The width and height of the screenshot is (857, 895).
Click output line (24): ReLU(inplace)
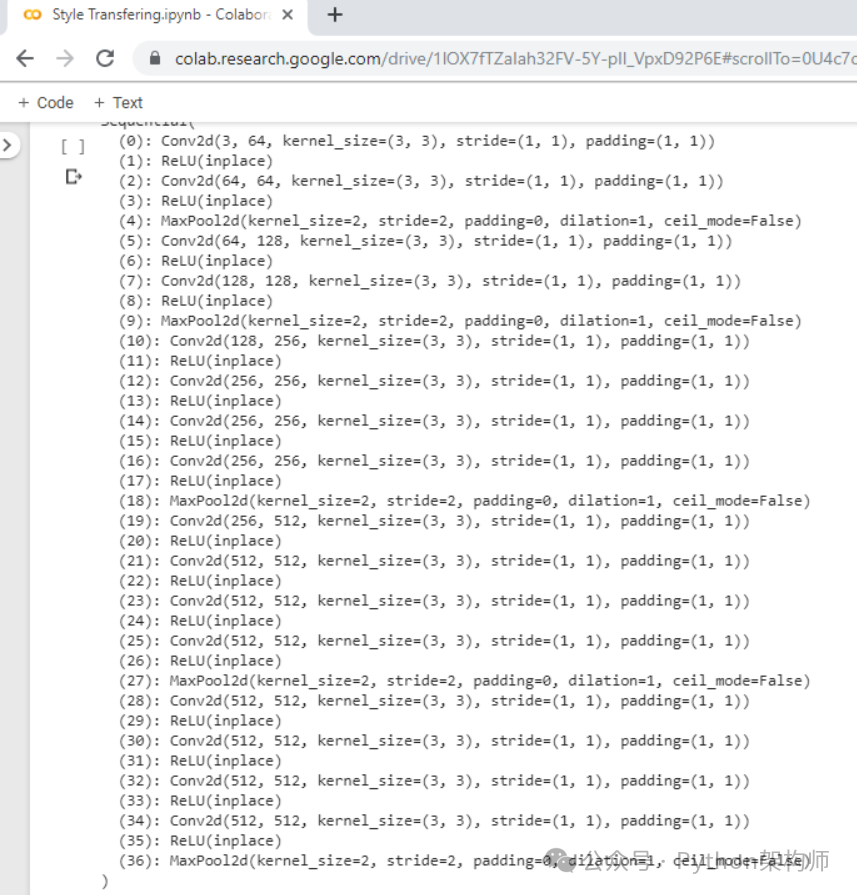point(200,620)
